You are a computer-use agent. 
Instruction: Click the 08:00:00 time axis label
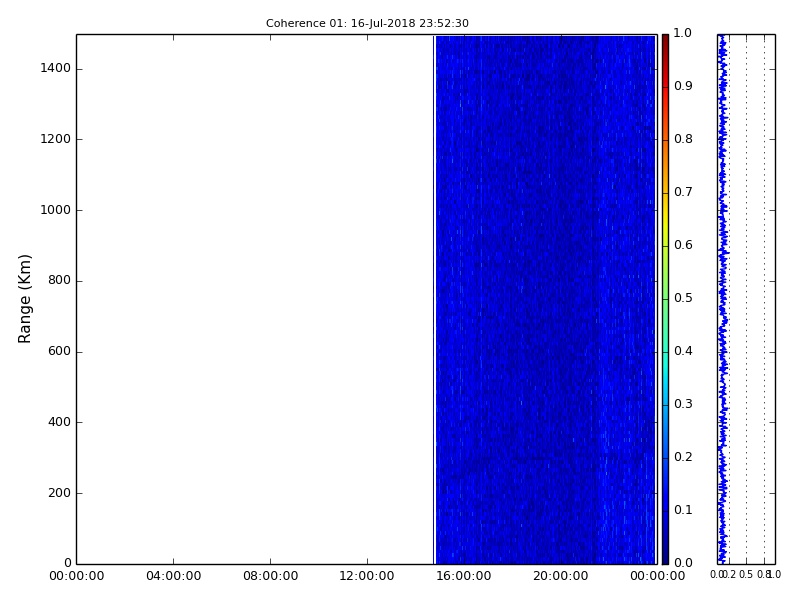pos(270,576)
